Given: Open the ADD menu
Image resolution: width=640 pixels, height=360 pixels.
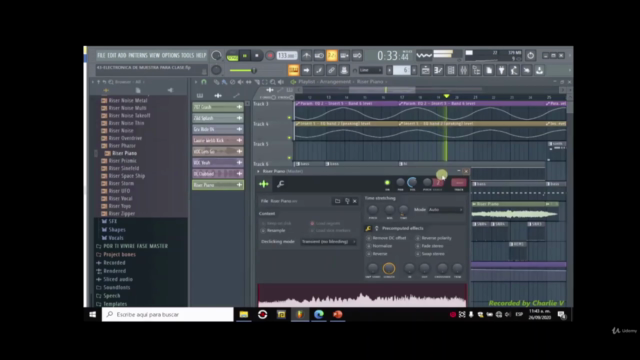Looking at the screenshot, I should click(122, 56).
